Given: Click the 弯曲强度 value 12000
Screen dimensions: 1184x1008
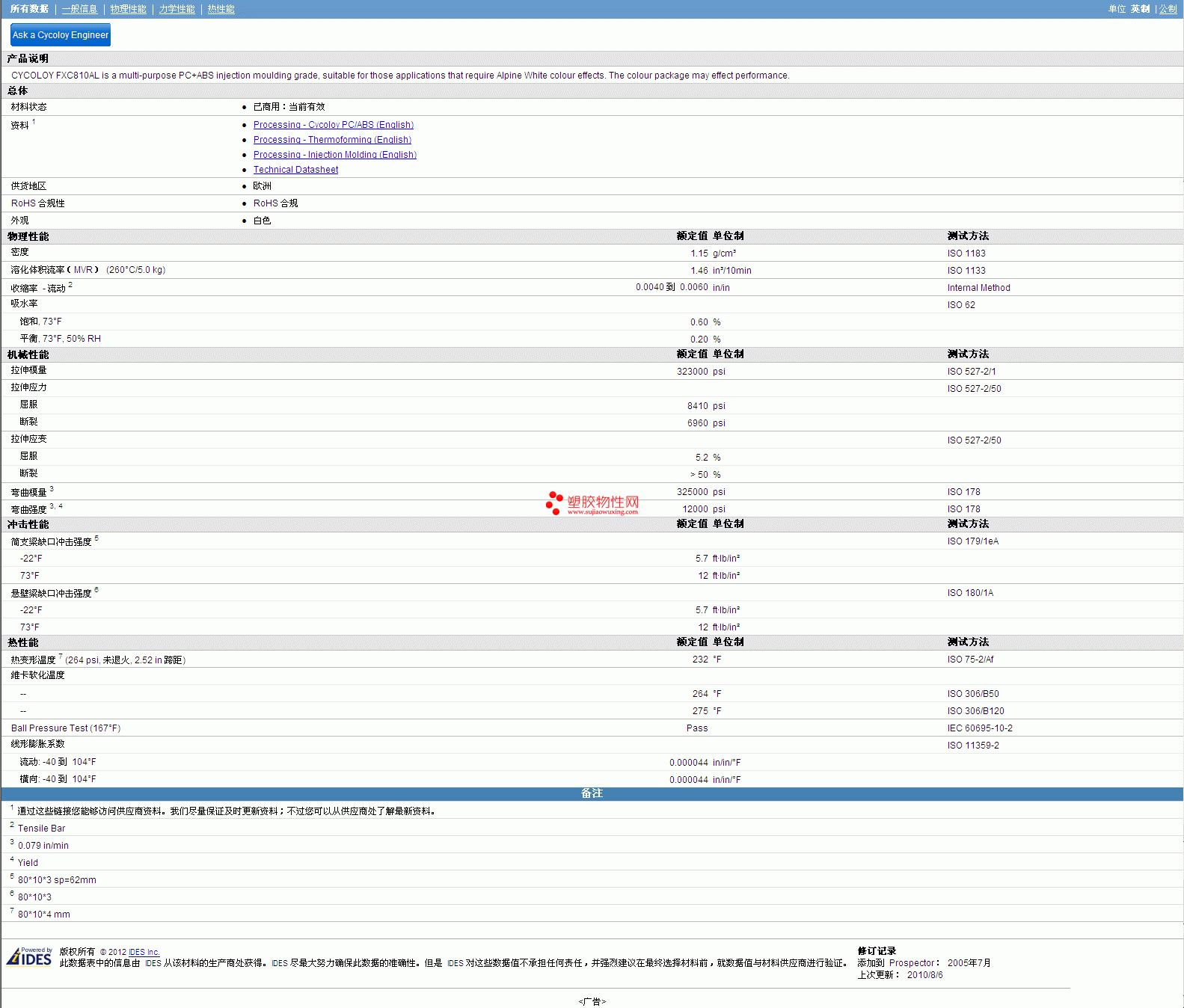Looking at the screenshot, I should pyautogui.click(x=695, y=509).
